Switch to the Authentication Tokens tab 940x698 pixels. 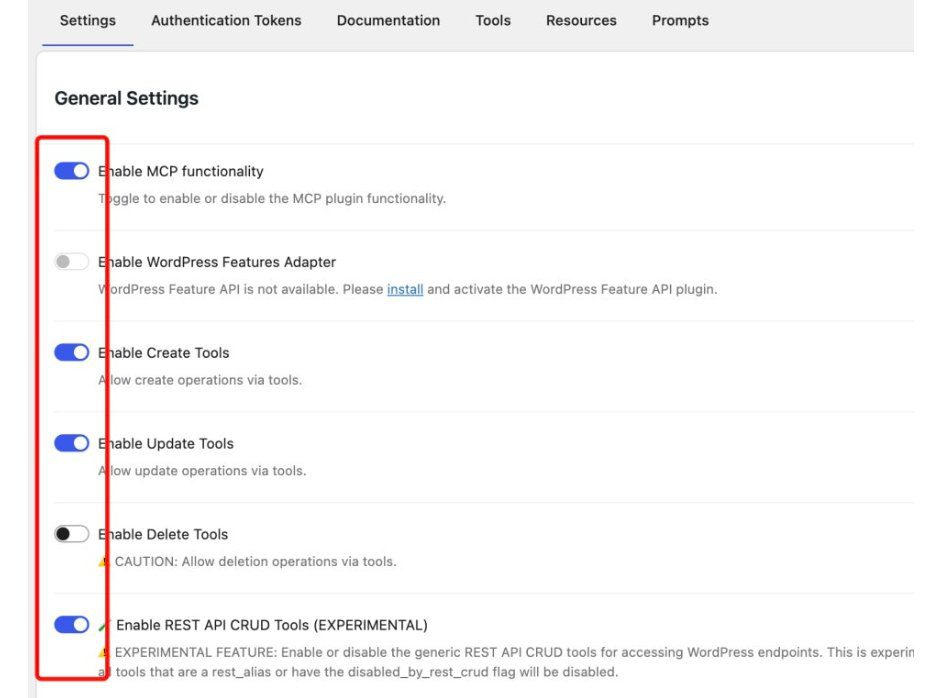click(x=226, y=20)
